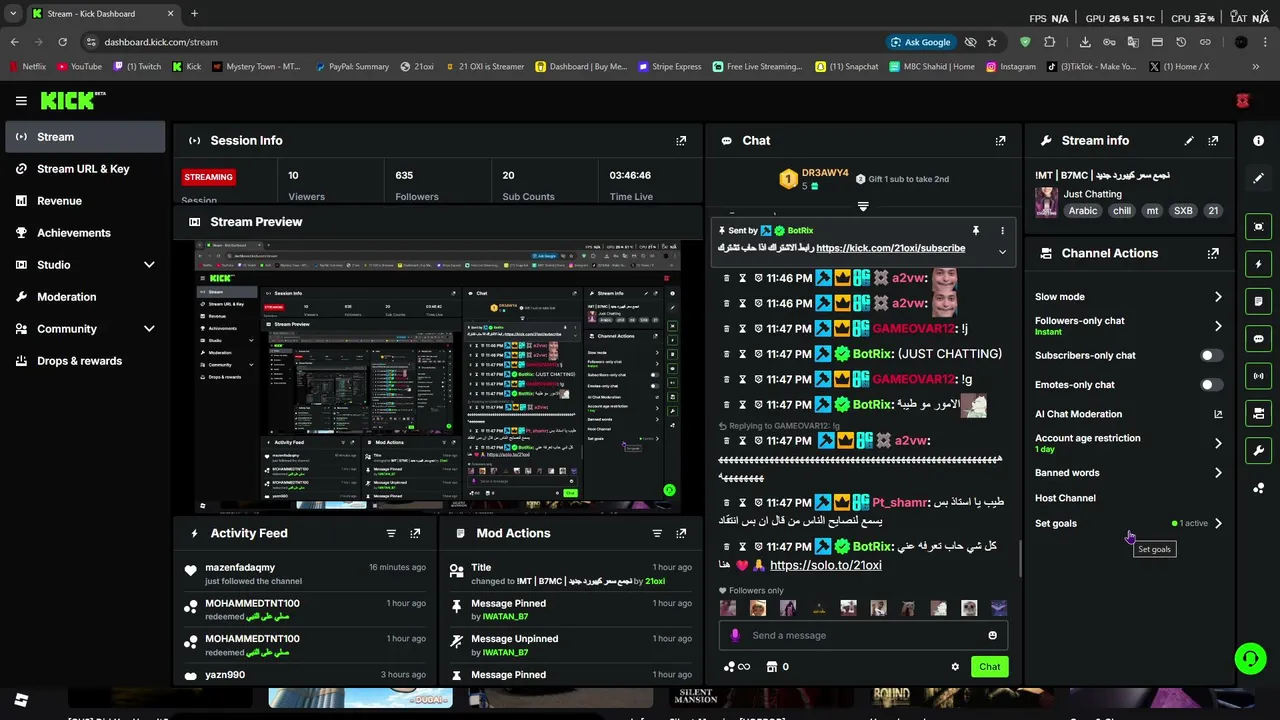
Task: Click the Kick logo
Action: [x=72, y=101]
